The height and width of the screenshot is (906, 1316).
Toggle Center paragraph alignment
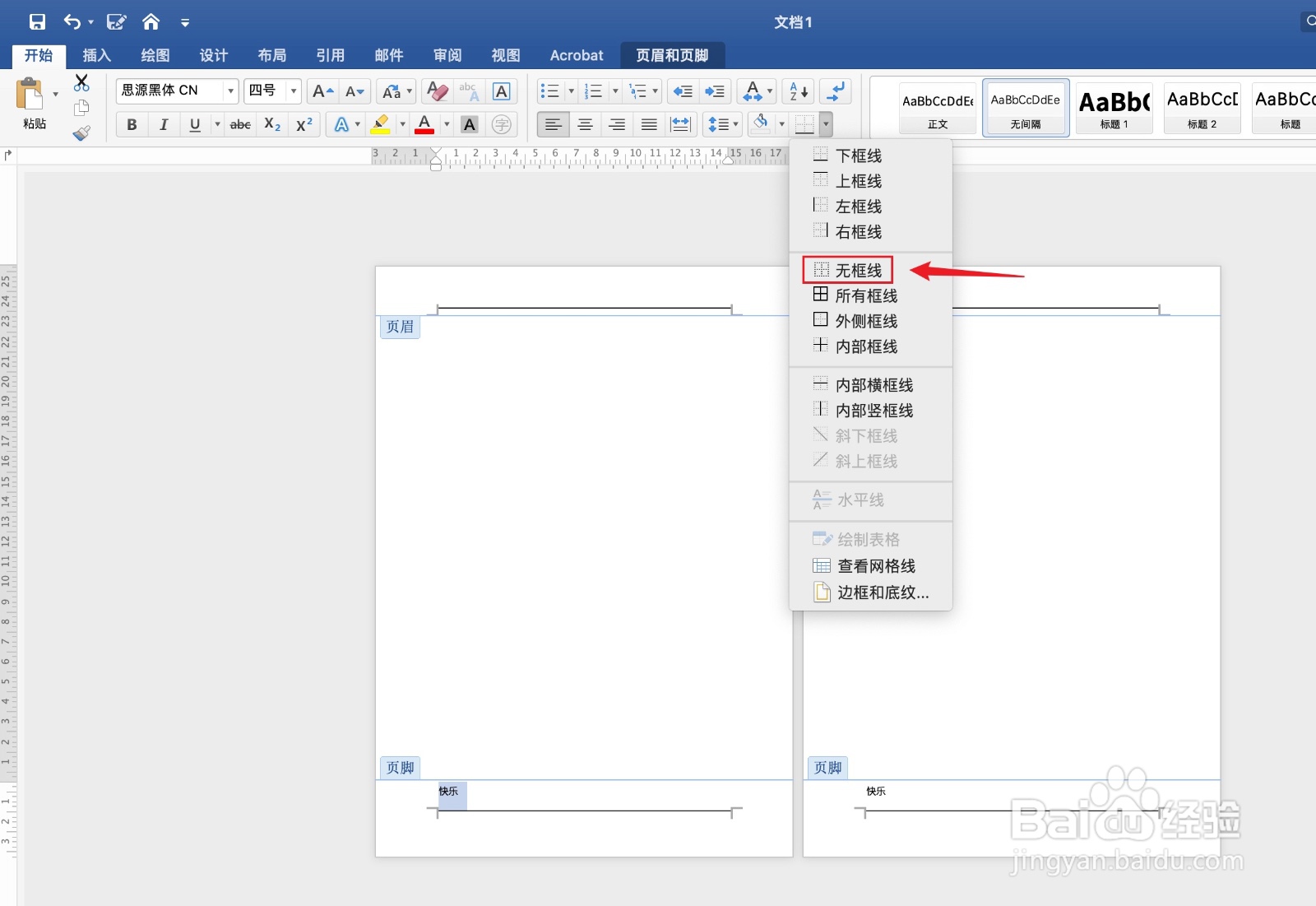[585, 124]
